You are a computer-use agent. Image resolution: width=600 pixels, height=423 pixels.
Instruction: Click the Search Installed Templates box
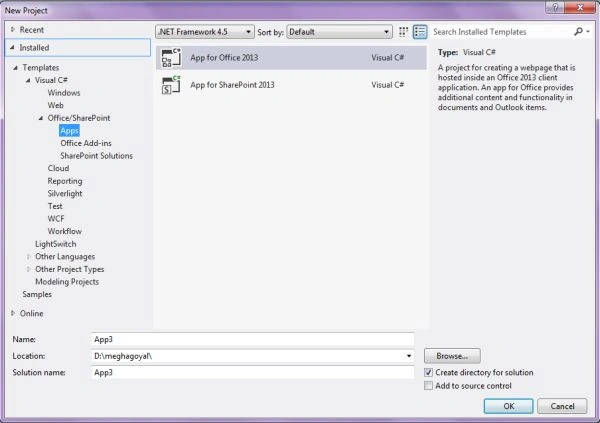pyautogui.click(x=501, y=32)
